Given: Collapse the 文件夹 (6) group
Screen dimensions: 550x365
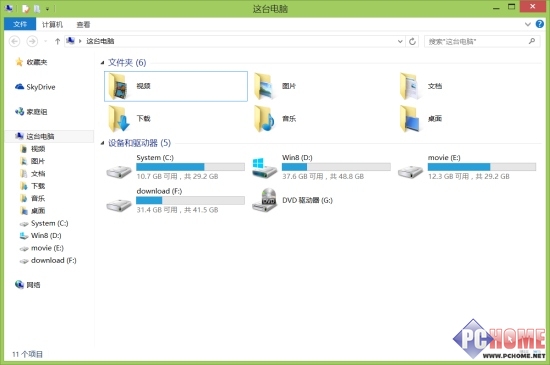Looking at the screenshot, I should tap(102, 63).
